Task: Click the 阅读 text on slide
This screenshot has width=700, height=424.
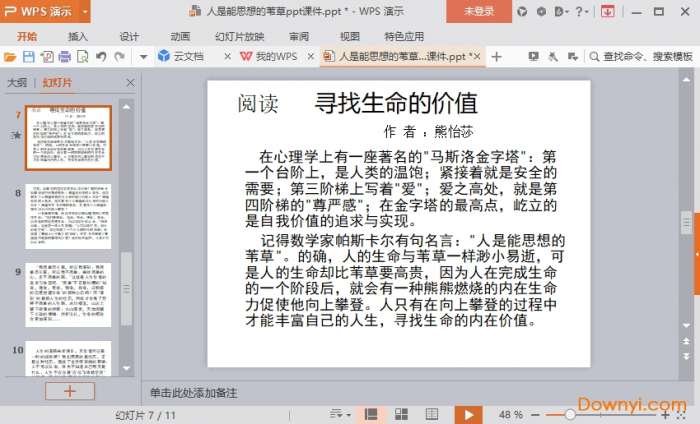Action: [258, 104]
